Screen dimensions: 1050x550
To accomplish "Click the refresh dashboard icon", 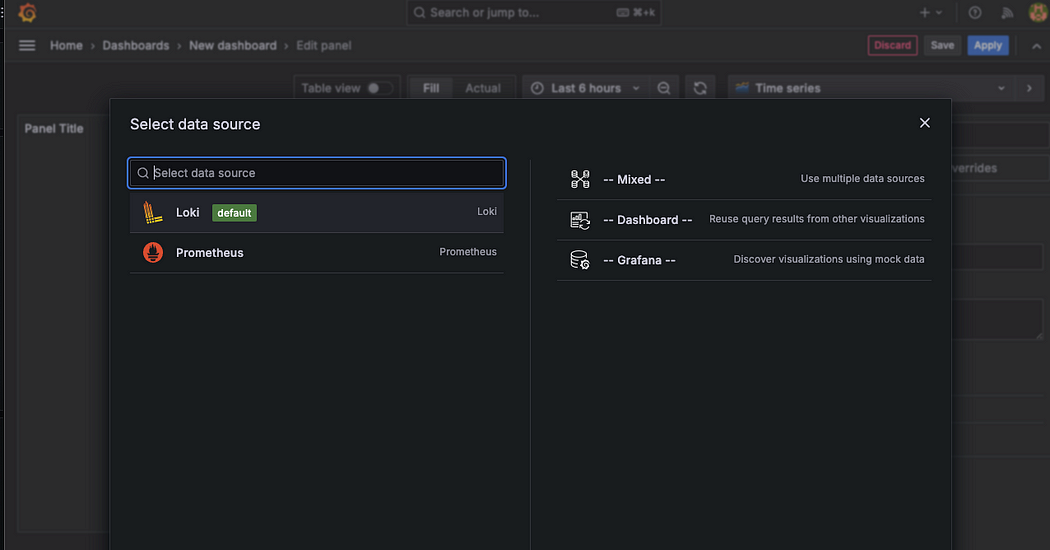I will coord(700,88).
